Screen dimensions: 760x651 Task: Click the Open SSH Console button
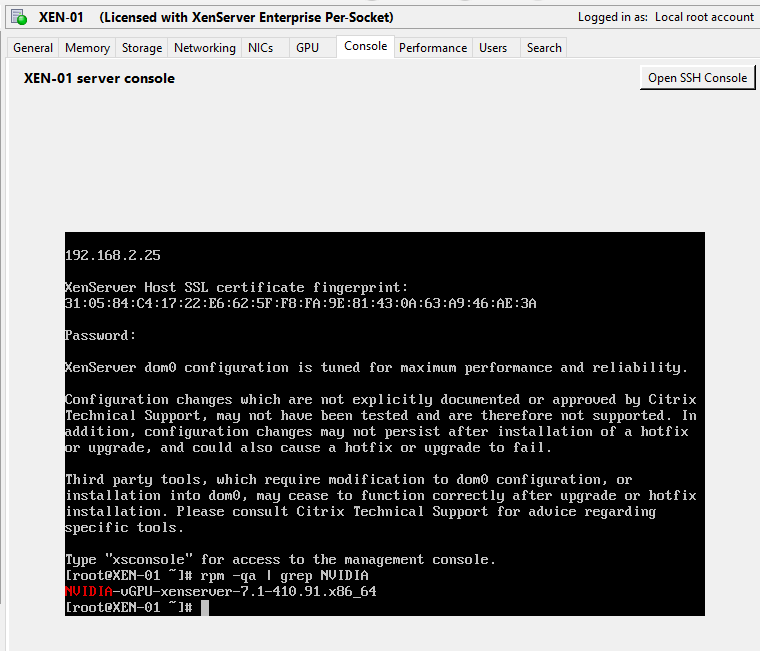click(697, 78)
